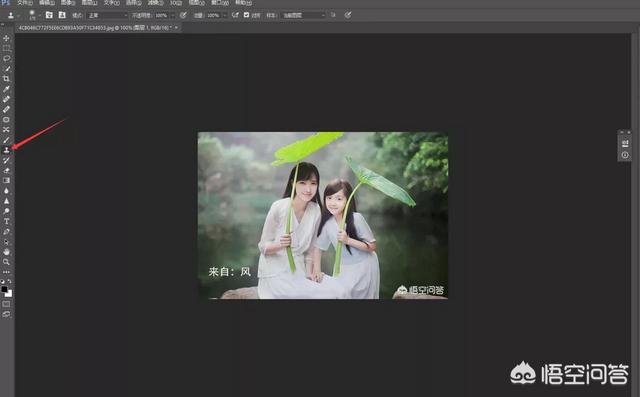Viewport: 640px width, 397px height.
Task: Open the brush preset picker
Action: pyautogui.click(x=33, y=15)
